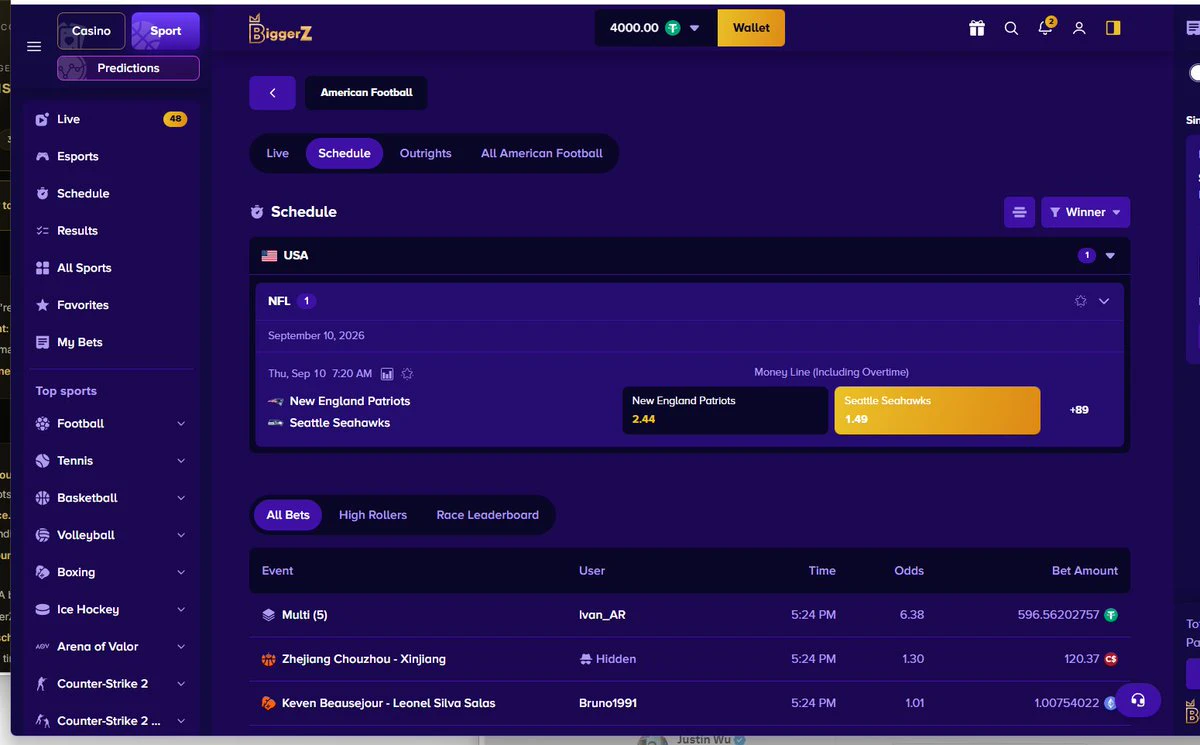
Task: Click the Tether currency icon in balance
Action: pos(673,28)
